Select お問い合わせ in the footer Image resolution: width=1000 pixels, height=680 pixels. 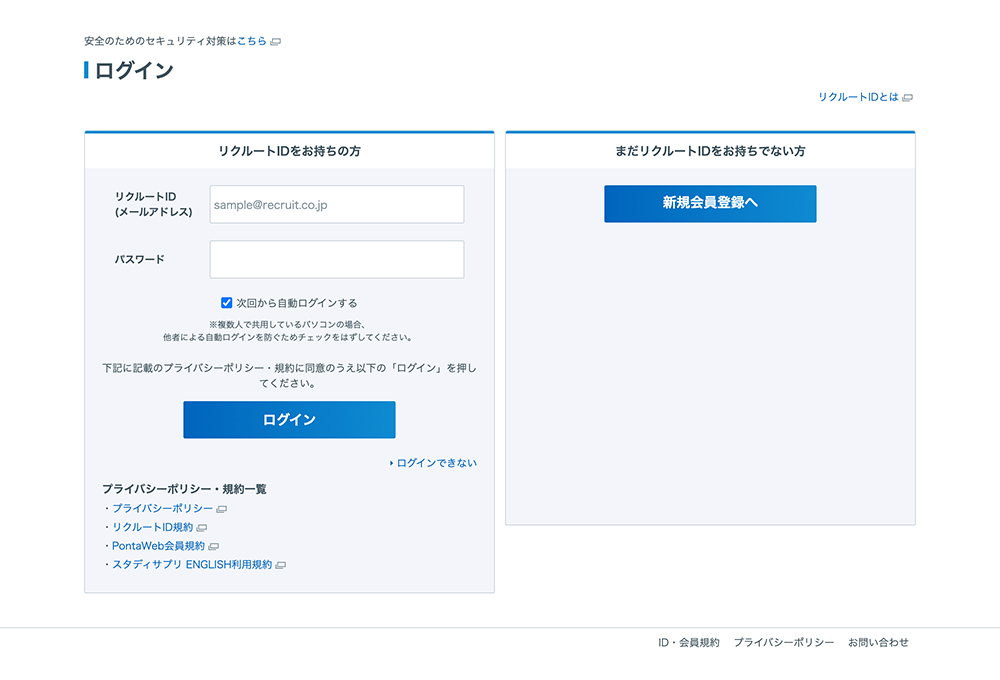878,643
